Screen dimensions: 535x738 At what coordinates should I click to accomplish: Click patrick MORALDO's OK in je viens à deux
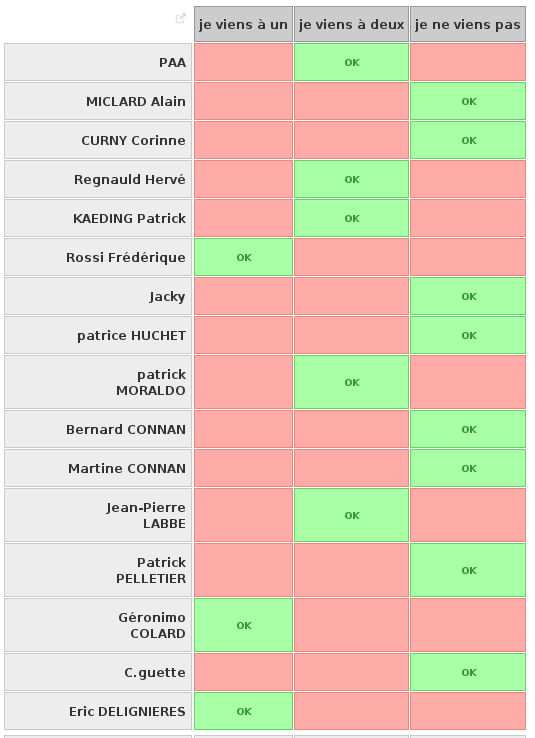(351, 382)
